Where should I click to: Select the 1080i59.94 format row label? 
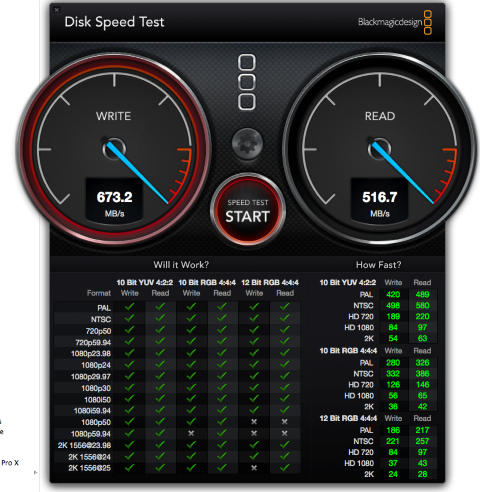point(92,411)
